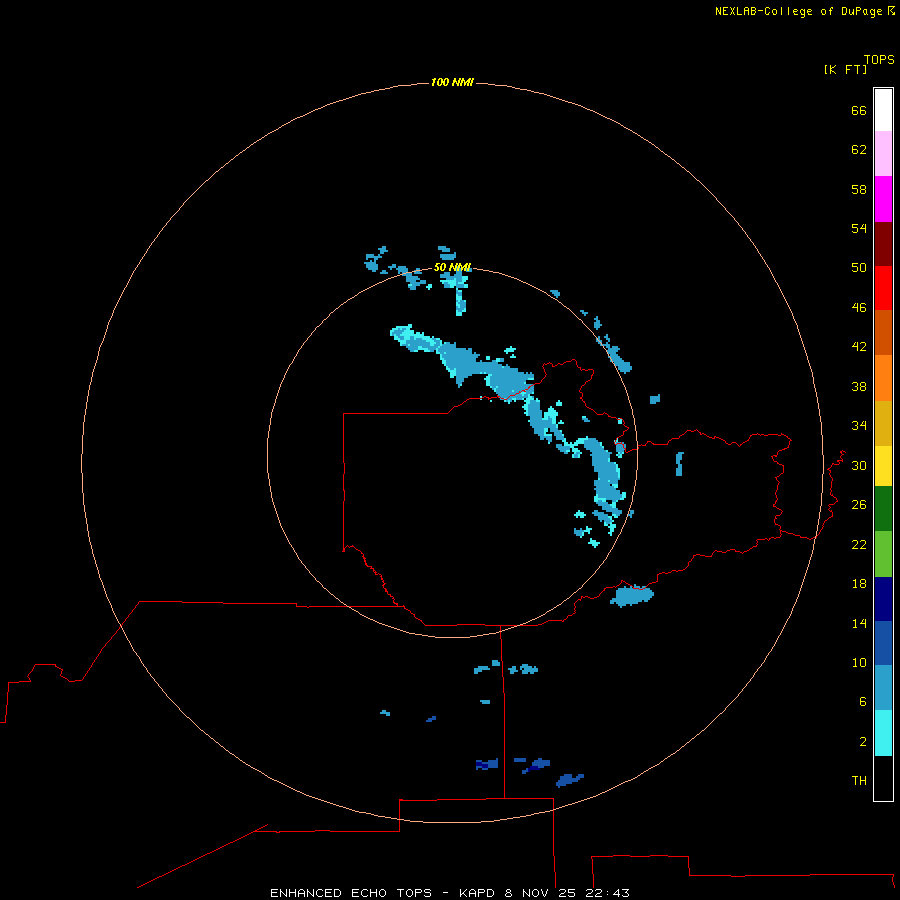The width and height of the screenshot is (900, 900).
Task: Click the dark green 30 kft swatch
Action: click(x=883, y=509)
